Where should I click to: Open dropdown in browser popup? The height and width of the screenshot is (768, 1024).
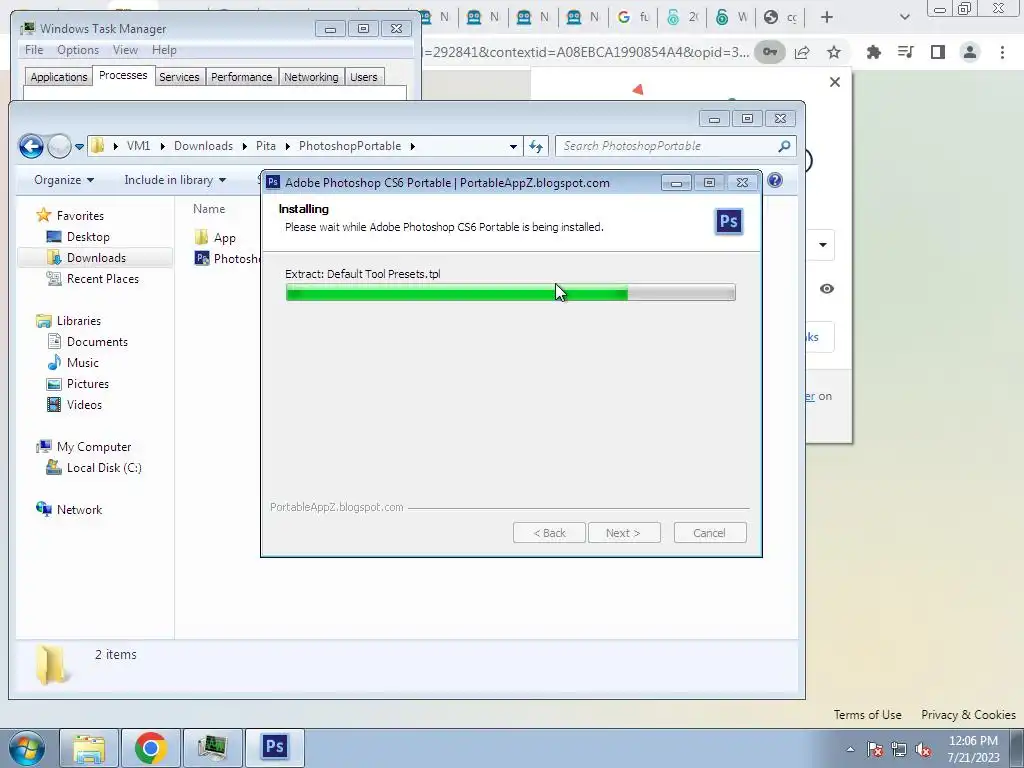[x=822, y=245]
